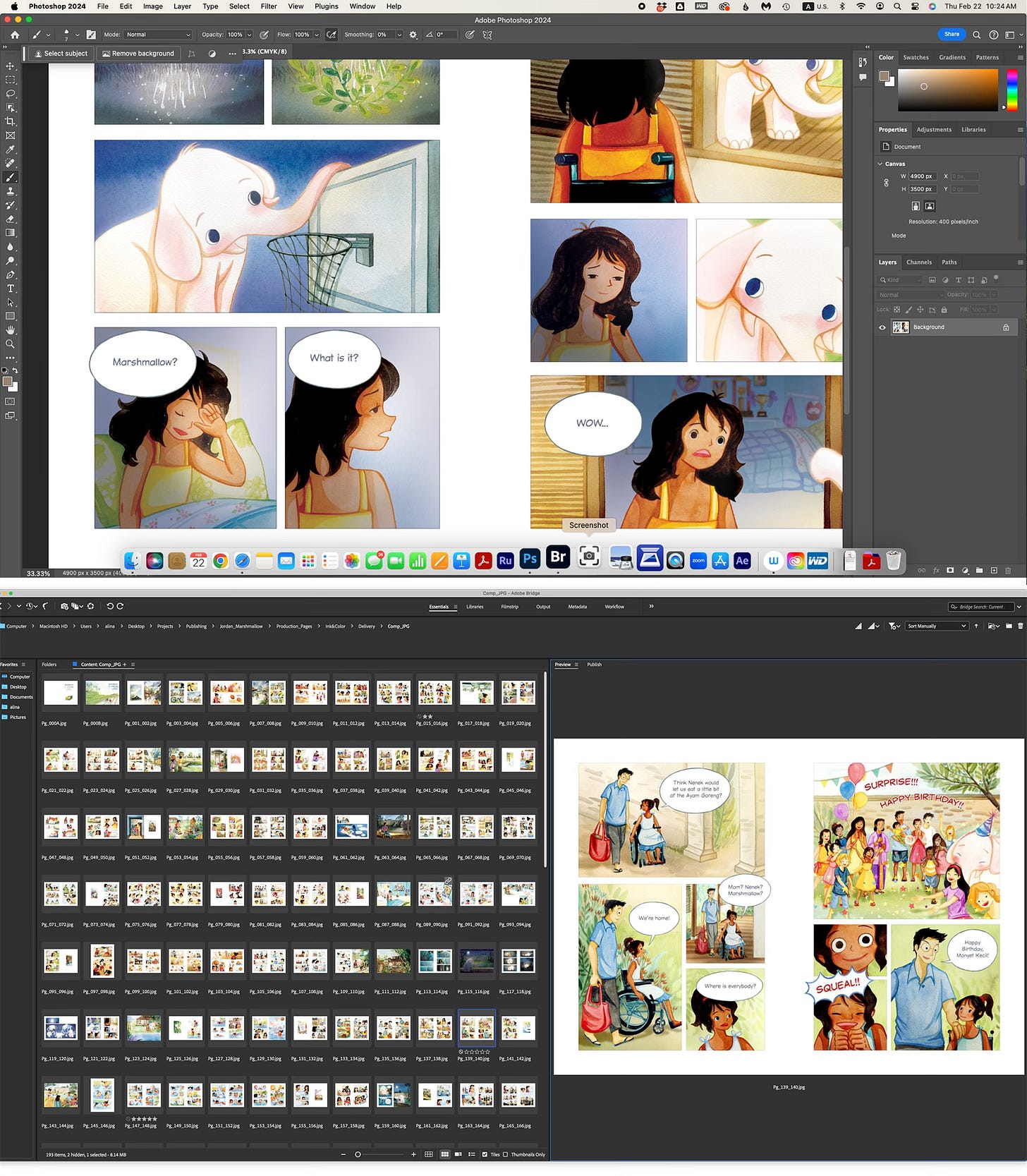The width and height of the screenshot is (1027, 1176).
Task: Select the Lasso tool
Action: point(10,94)
